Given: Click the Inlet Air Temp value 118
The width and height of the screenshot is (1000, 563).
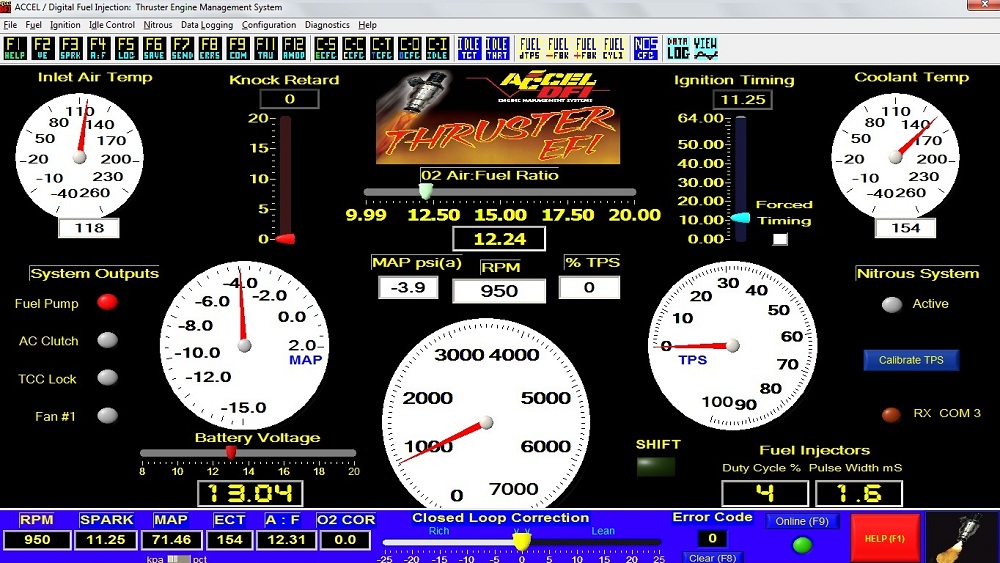Looking at the screenshot, I should pyautogui.click(x=89, y=228).
